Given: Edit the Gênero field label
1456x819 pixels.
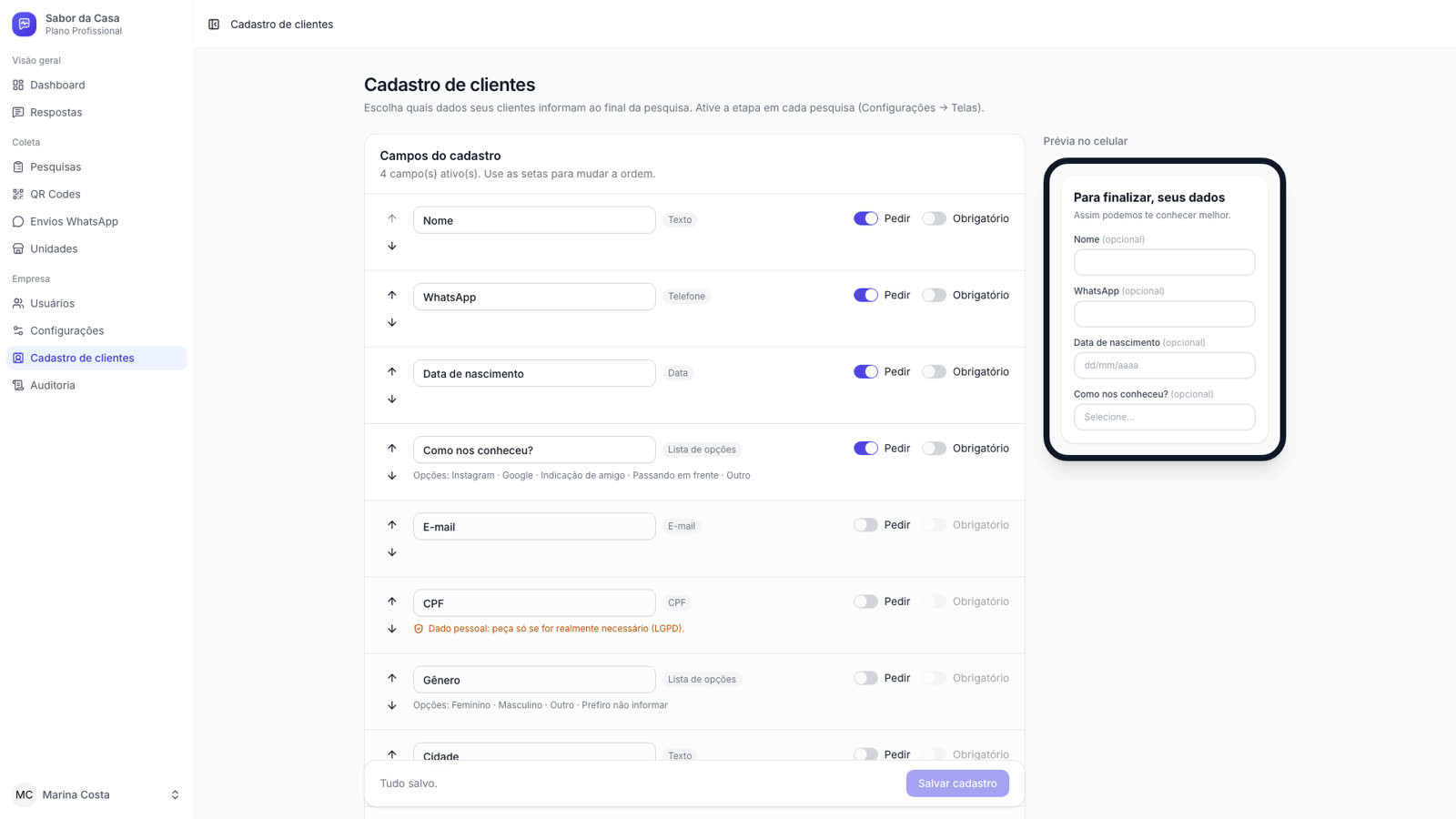Looking at the screenshot, I should click(534, 680).
